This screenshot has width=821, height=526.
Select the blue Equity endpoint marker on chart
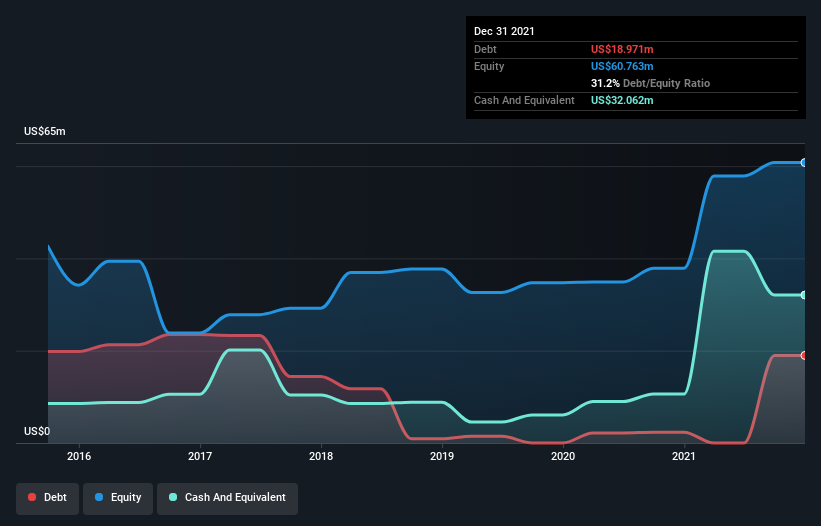(x=804, y=163)
